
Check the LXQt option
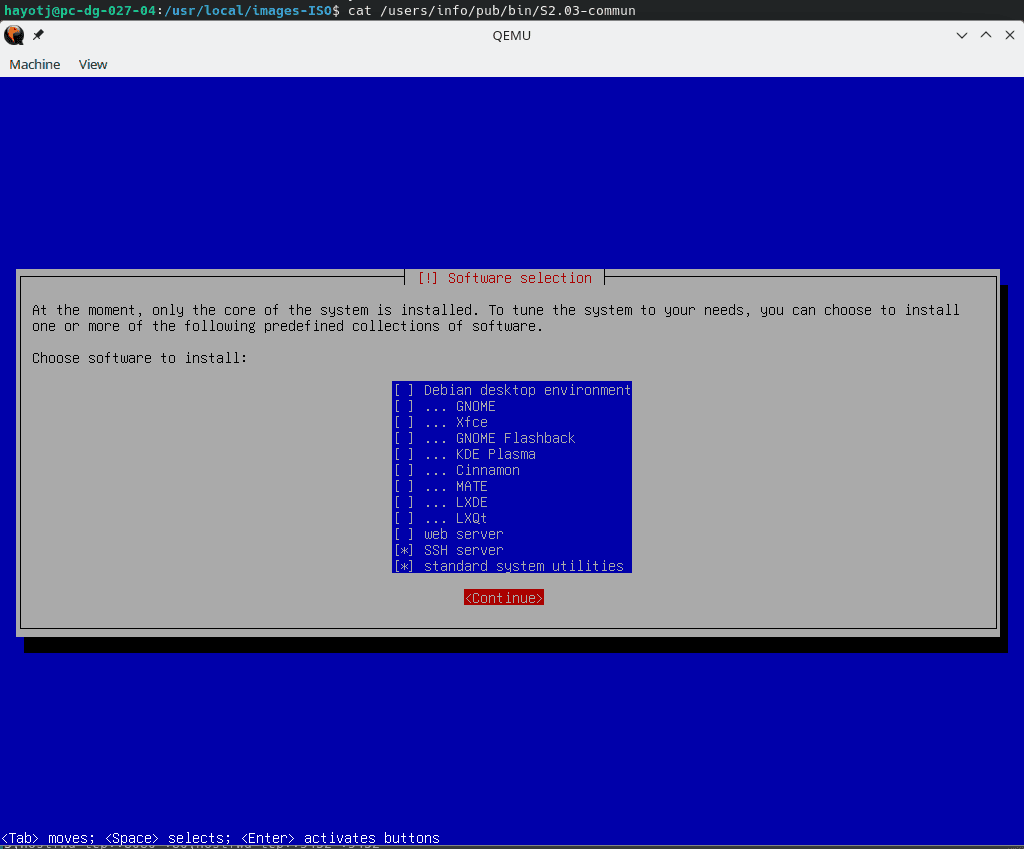tap(404, 518)
